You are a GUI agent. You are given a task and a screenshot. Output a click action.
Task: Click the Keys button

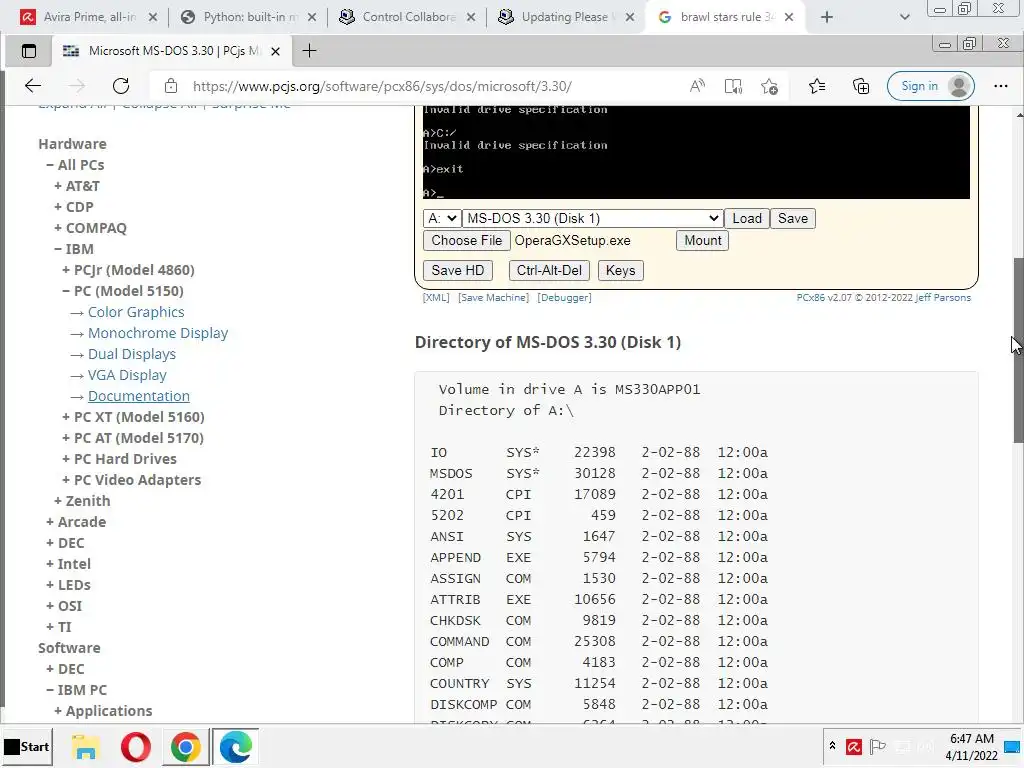(620, 270)
